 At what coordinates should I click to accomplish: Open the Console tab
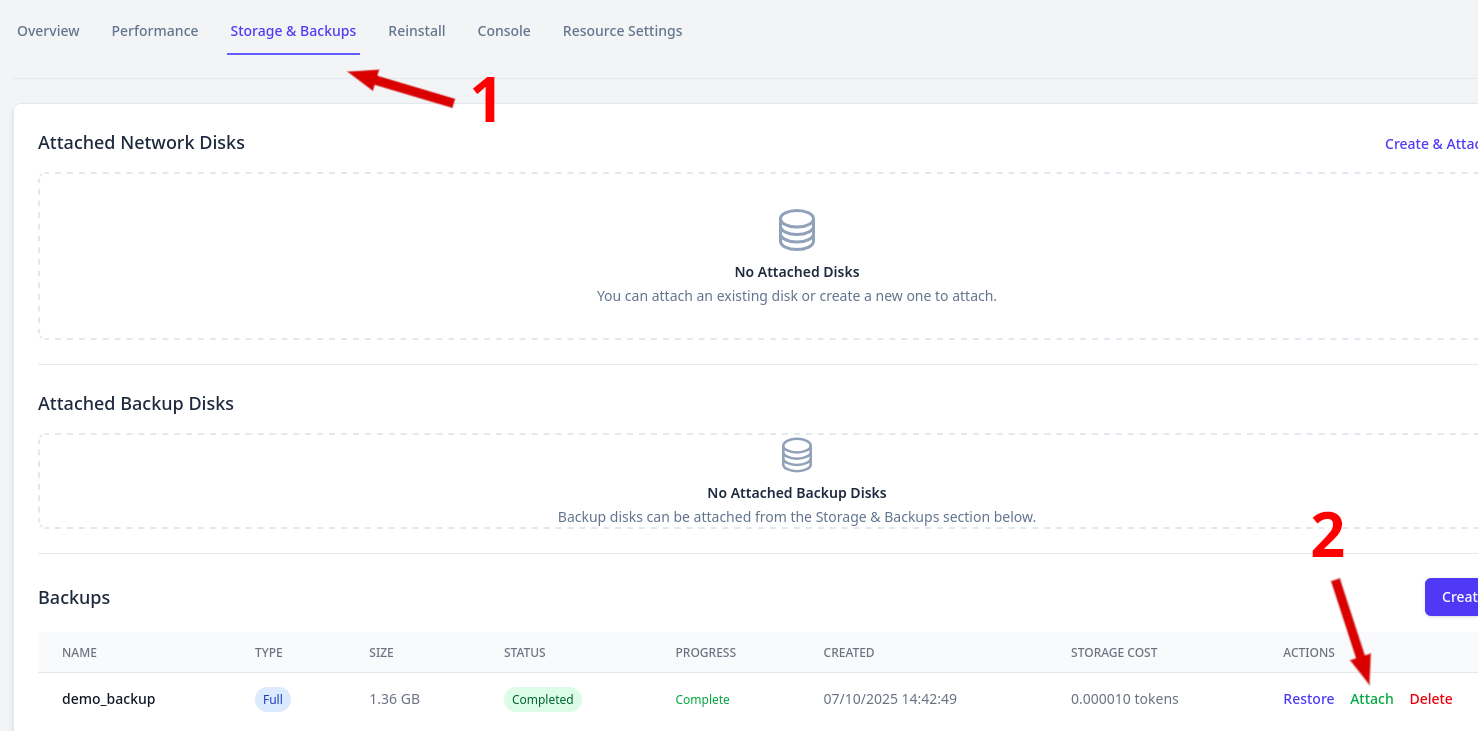[x=504, y=31]
